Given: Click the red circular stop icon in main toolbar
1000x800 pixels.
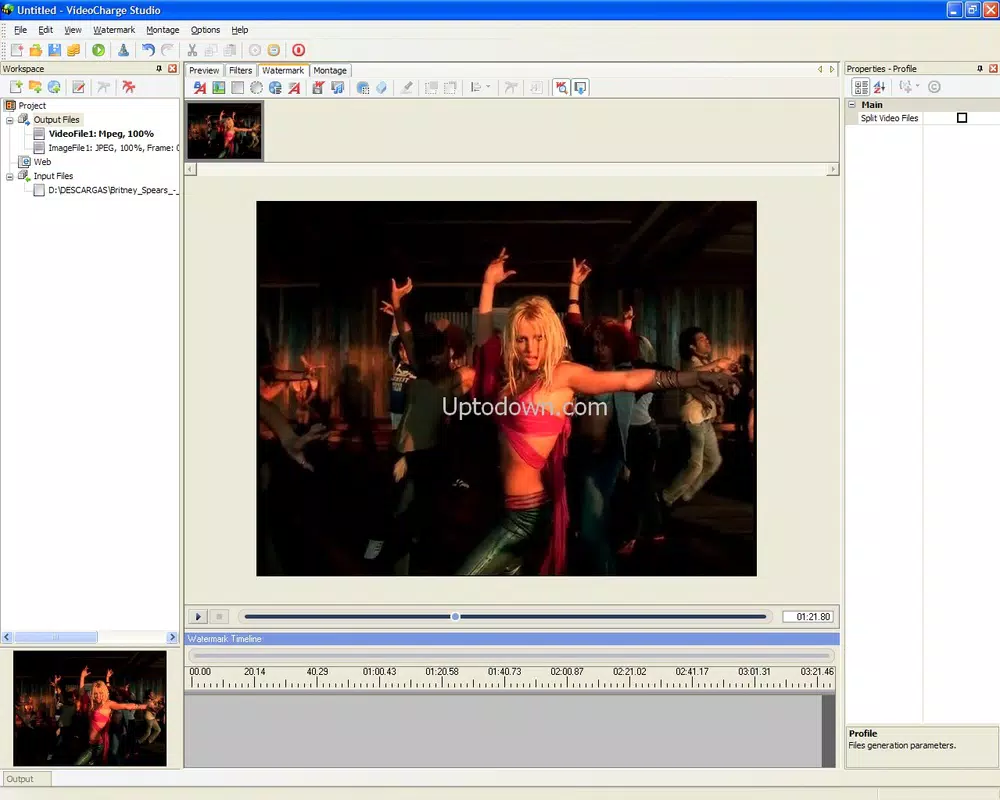Looking at the screenshot, I should click(x=298, y=50).
